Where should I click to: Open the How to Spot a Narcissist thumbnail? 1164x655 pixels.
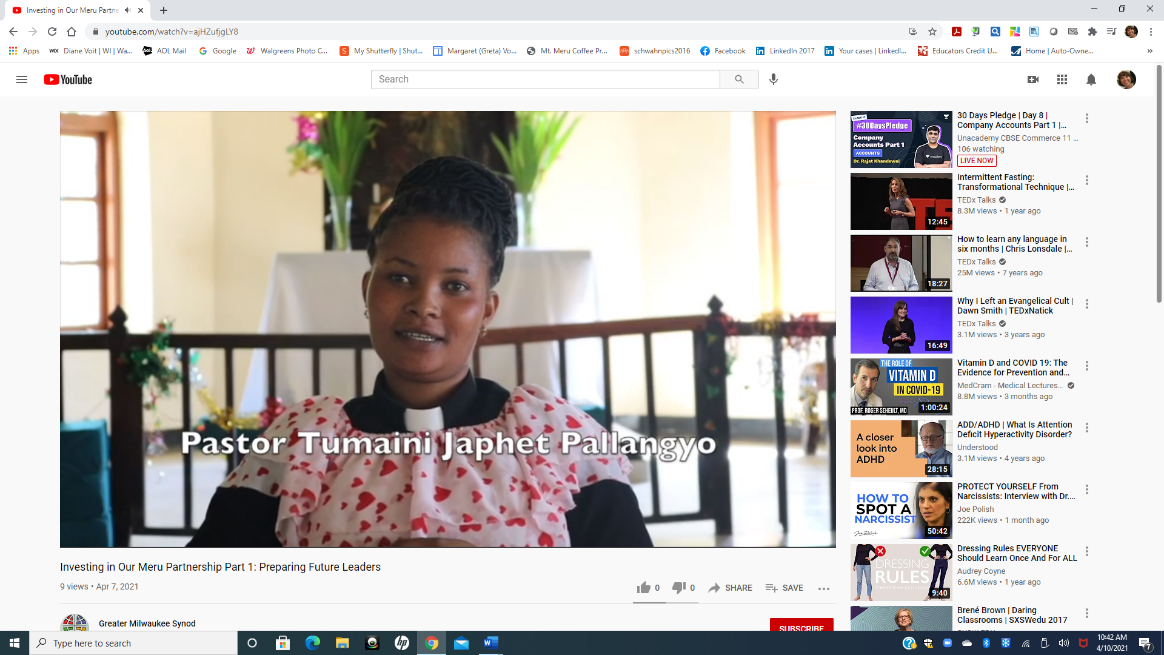[901, 511]
